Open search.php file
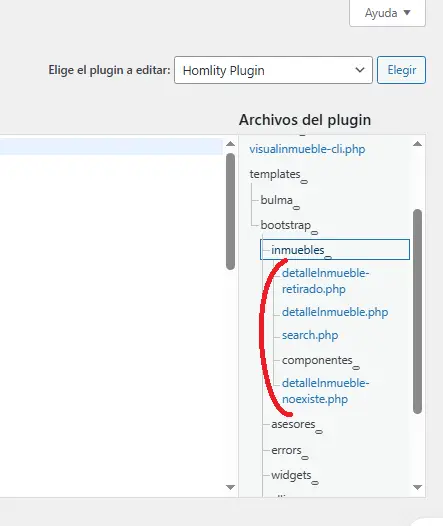The height and width of the screenshot is (526, 443). [x=310, y=335]
